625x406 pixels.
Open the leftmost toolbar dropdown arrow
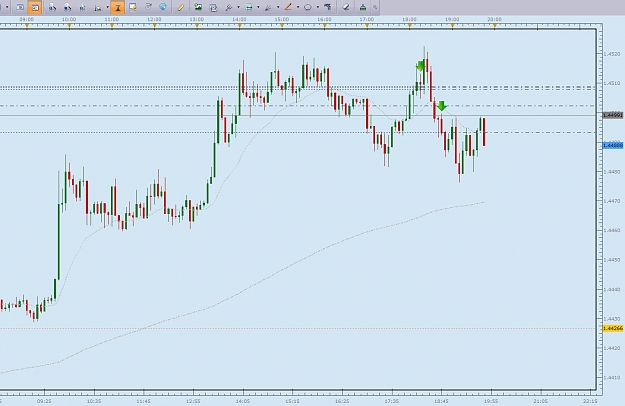pyautogui.click(x=7, y=7)
